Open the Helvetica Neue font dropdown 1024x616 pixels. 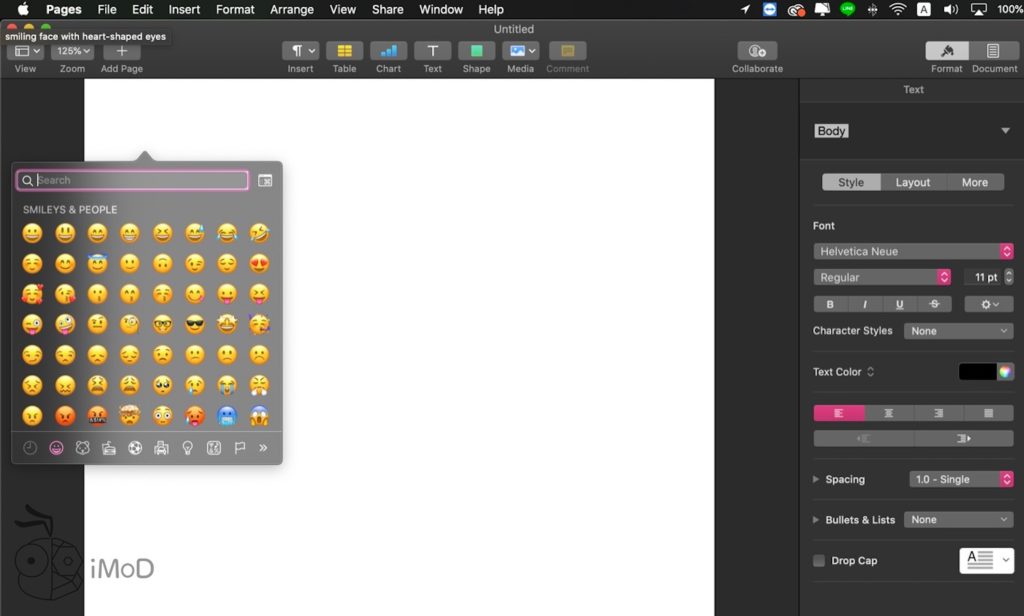click(x=913, y=251)
